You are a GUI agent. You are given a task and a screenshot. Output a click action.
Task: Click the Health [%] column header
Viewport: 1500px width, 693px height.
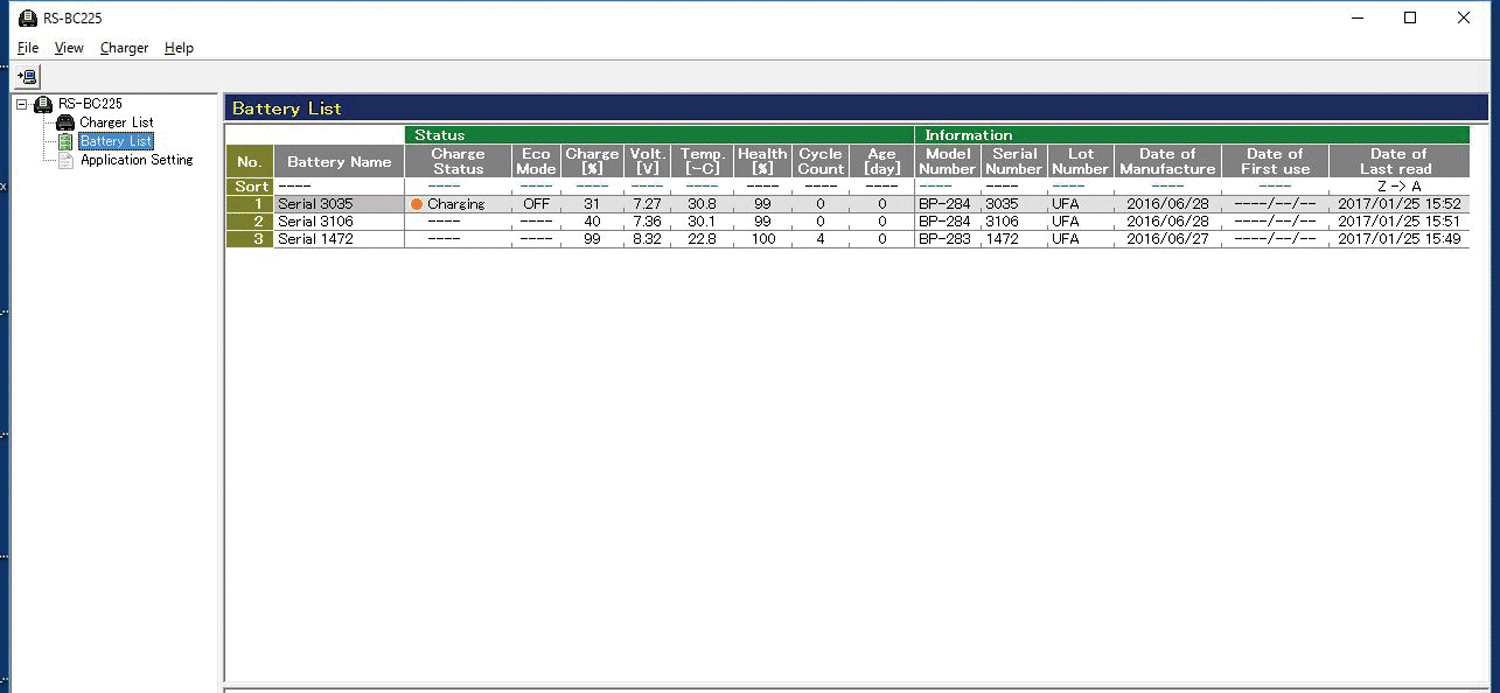coord(762,161)
